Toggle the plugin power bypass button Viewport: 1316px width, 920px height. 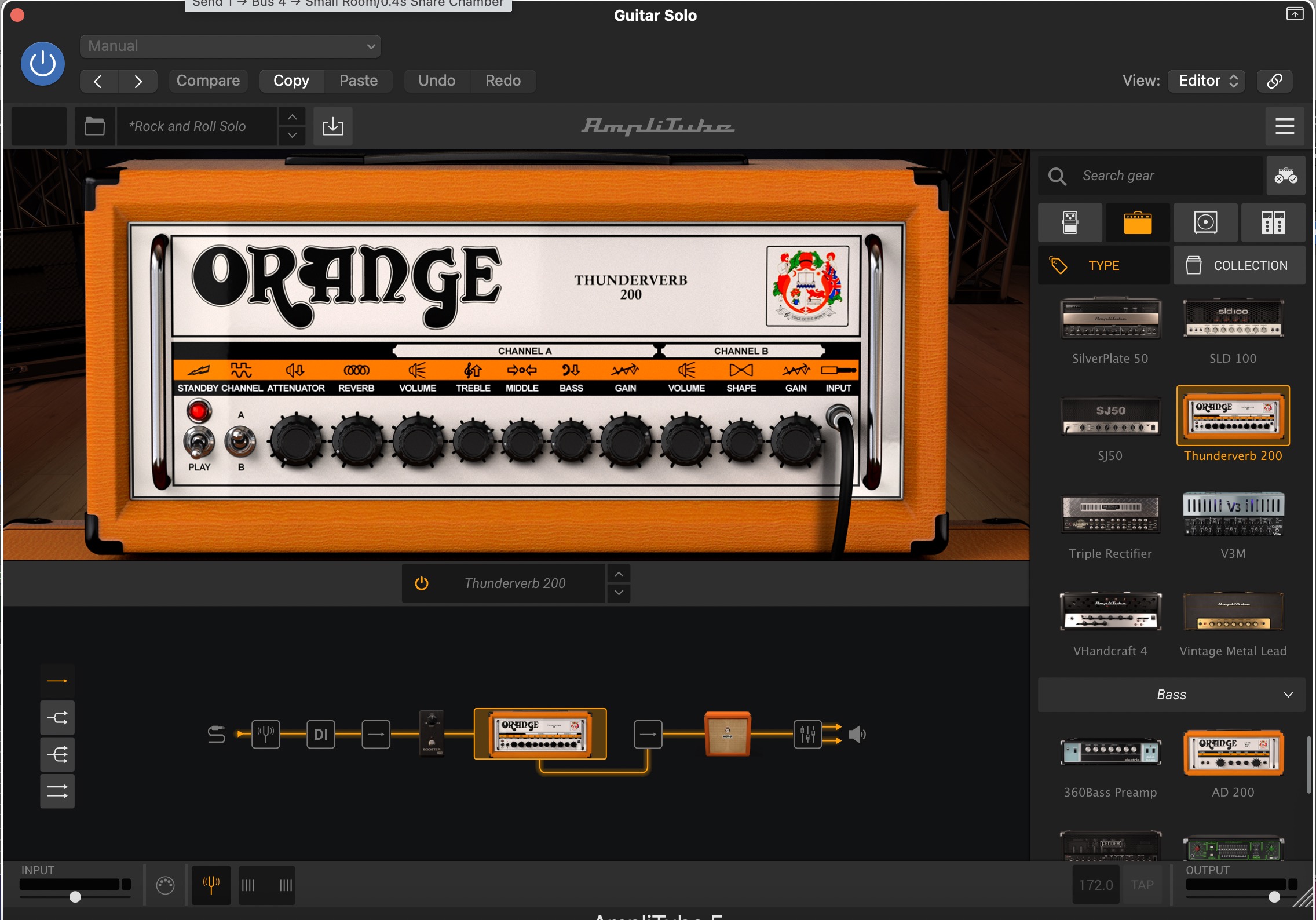click(x=43, y=64)
